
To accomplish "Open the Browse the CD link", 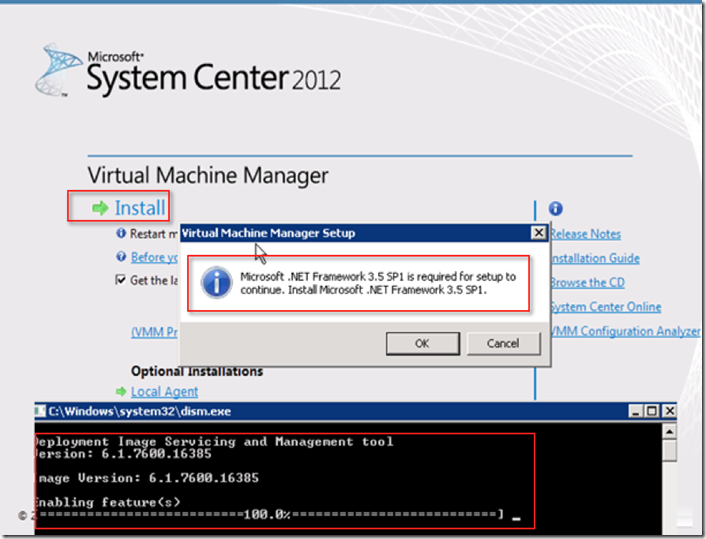I will [588, 283].
